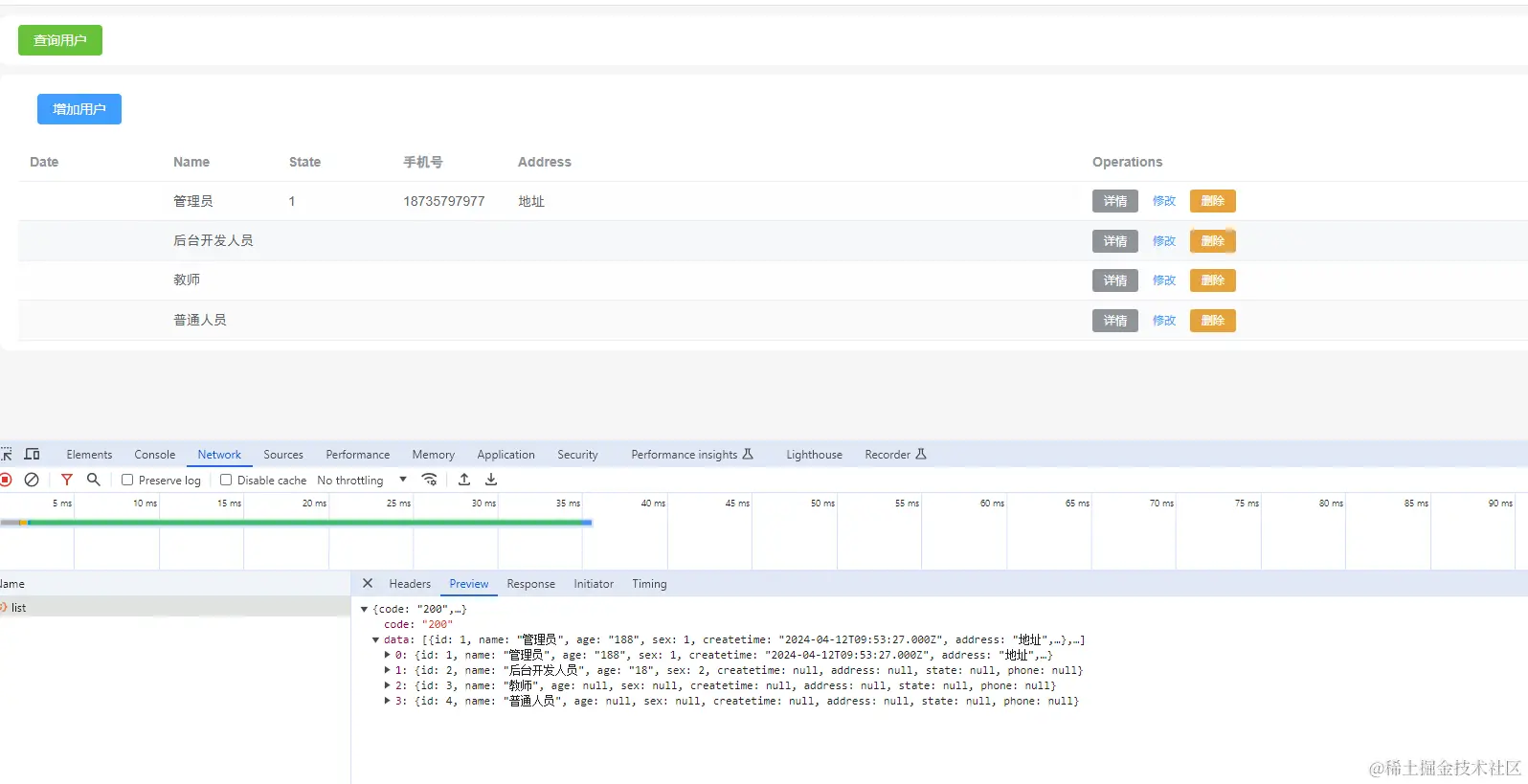Click 修改 for the 教师 row

1164,280
